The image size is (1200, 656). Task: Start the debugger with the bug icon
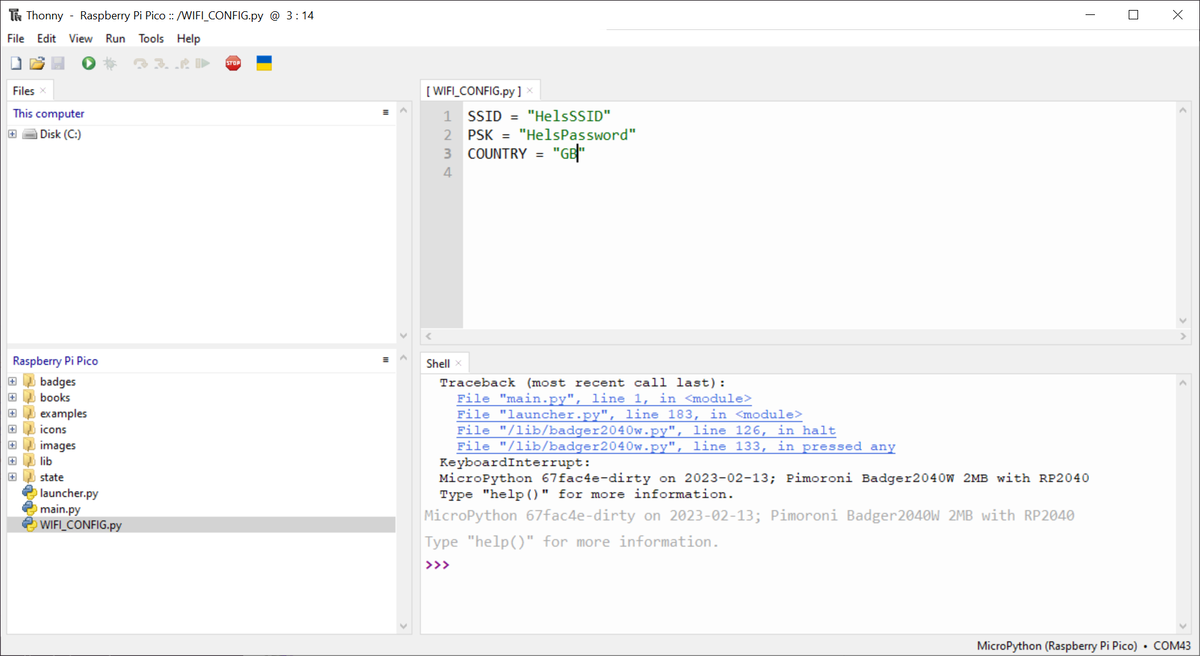(x=110, y=62)
